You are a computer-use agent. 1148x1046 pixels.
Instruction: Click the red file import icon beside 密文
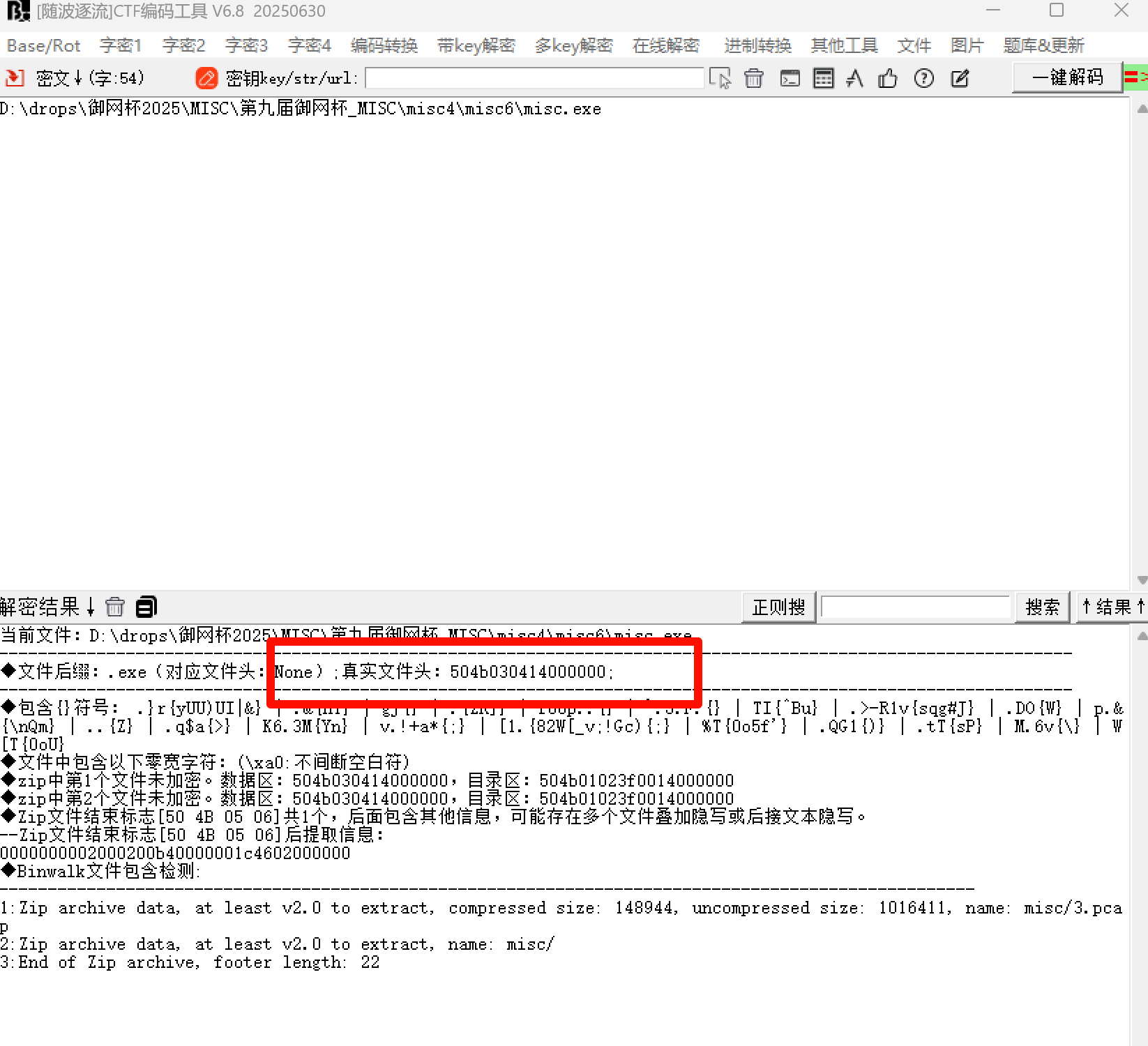coord(15,77)
